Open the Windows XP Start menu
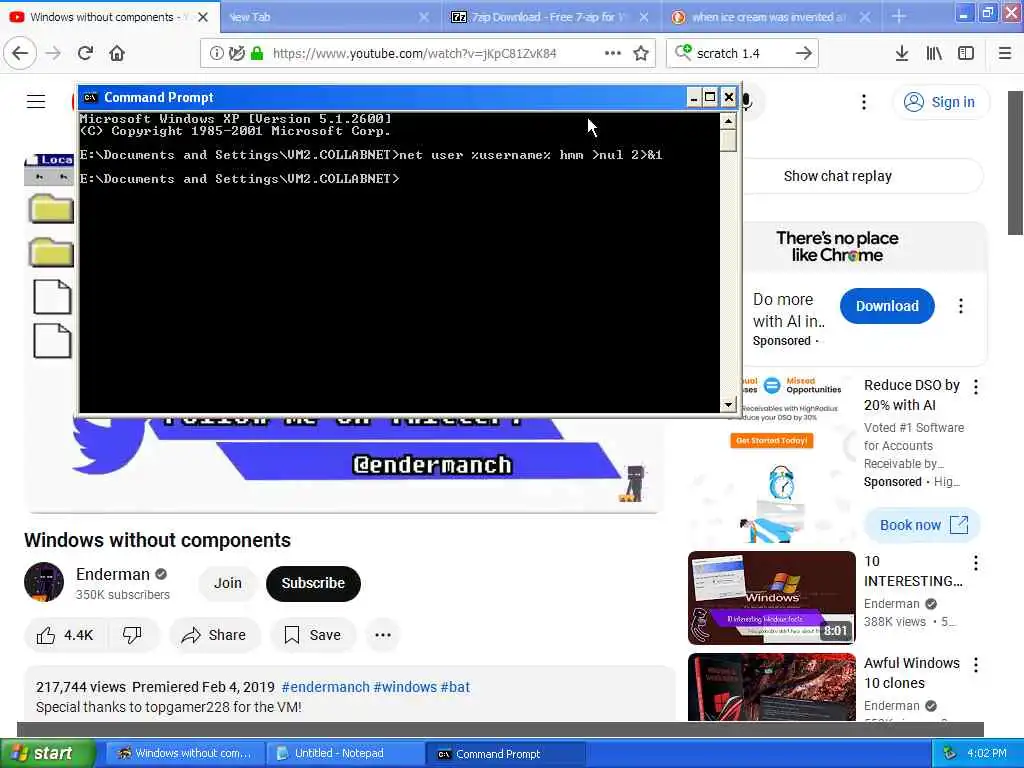Image resolution: width=1024 pixels, height=768 pixels. [x=48, y=753]
